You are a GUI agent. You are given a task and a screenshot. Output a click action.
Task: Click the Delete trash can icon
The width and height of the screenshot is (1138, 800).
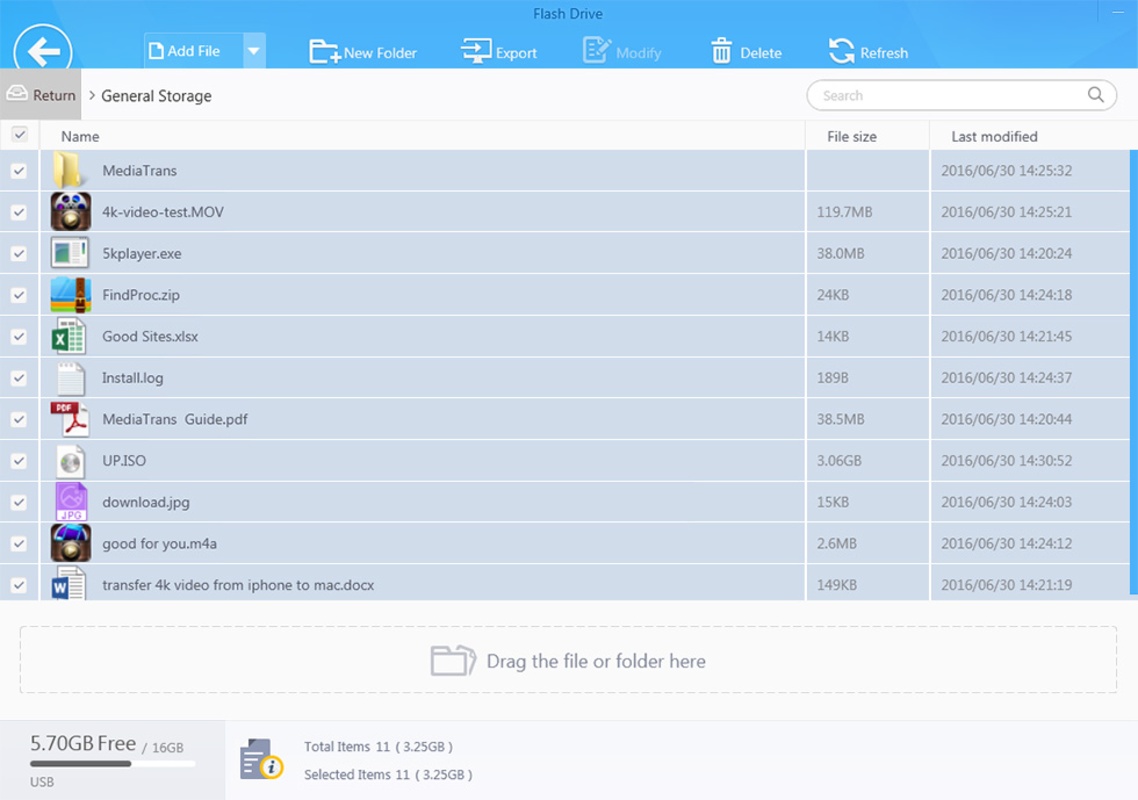pos(721,52)
